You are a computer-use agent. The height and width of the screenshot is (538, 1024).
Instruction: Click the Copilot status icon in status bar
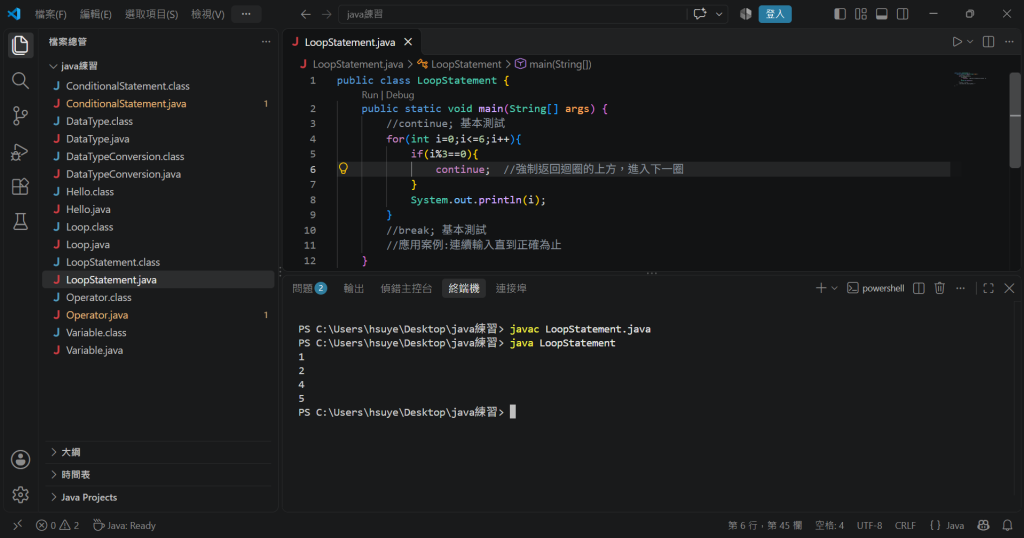click(984, 525)
